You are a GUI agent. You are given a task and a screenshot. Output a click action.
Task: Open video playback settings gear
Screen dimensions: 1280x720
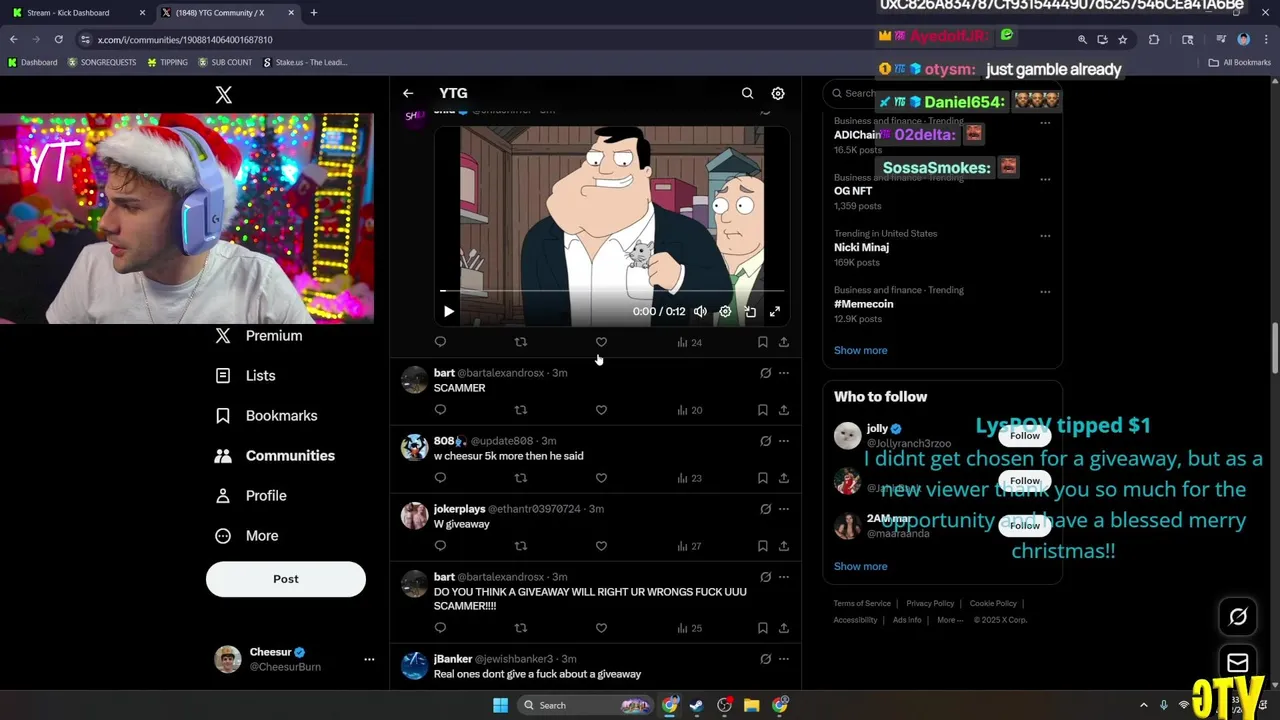pos(725,311)
